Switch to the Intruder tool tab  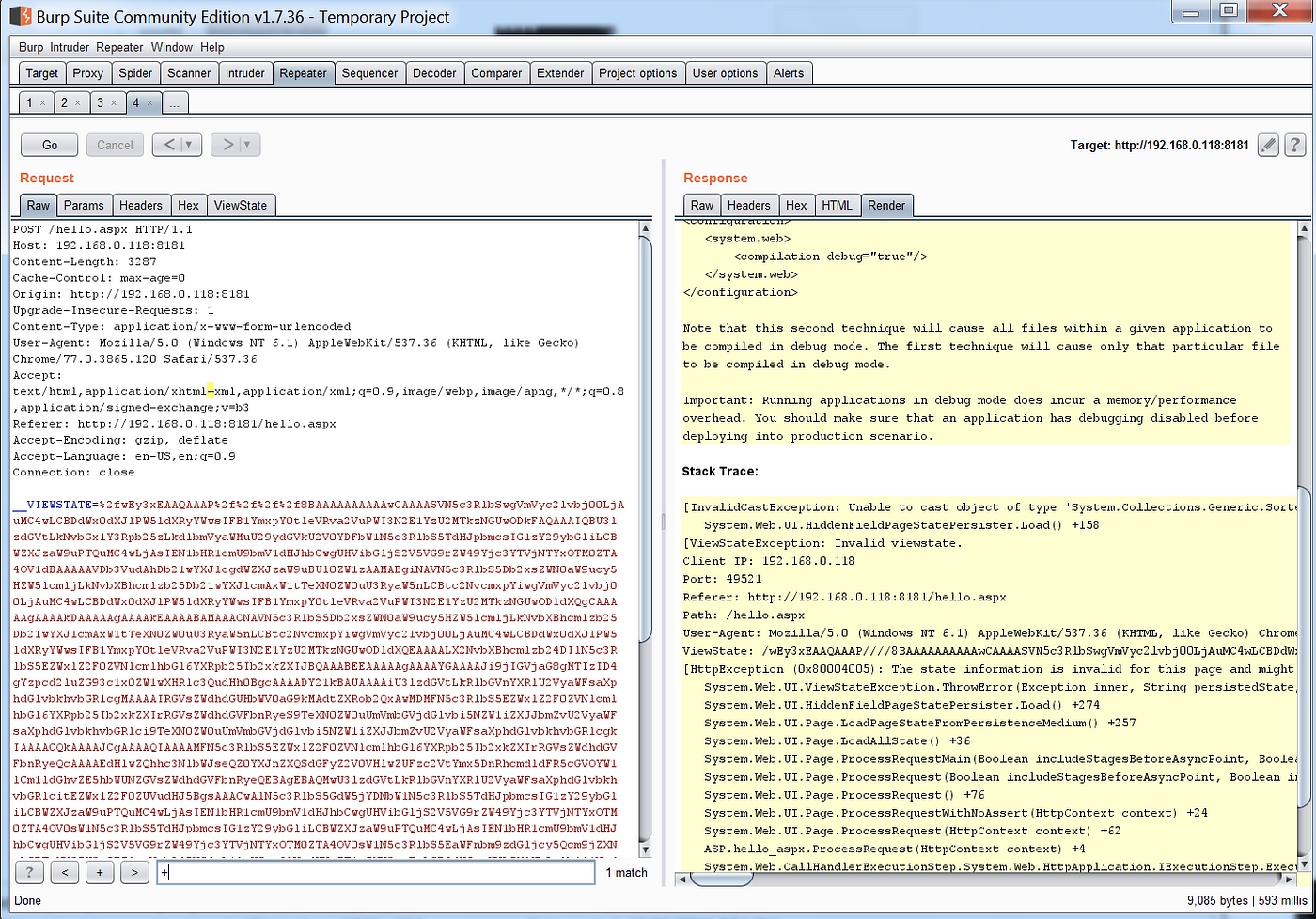click(x=244, y=73)
